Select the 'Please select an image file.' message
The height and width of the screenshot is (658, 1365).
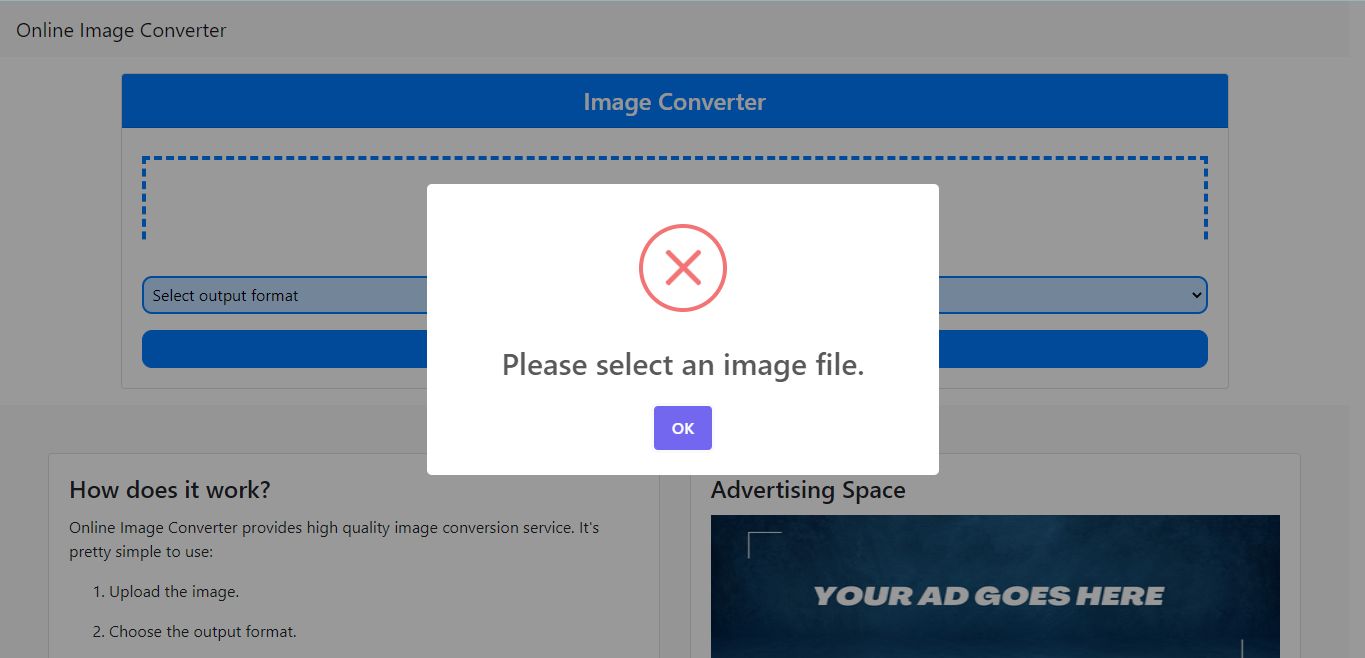click(x=683, y=365)
